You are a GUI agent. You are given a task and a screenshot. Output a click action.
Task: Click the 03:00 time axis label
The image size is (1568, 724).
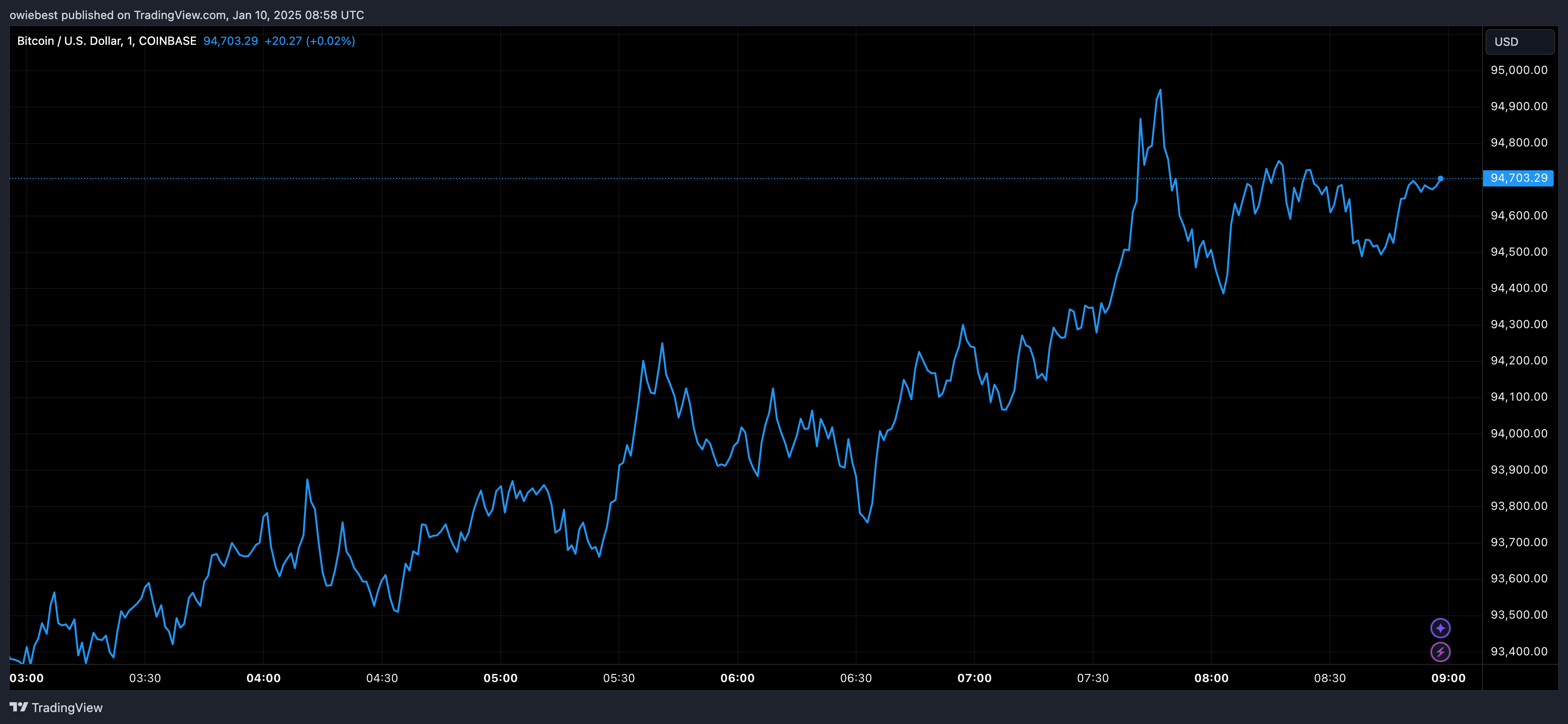(x=27, y=678)
